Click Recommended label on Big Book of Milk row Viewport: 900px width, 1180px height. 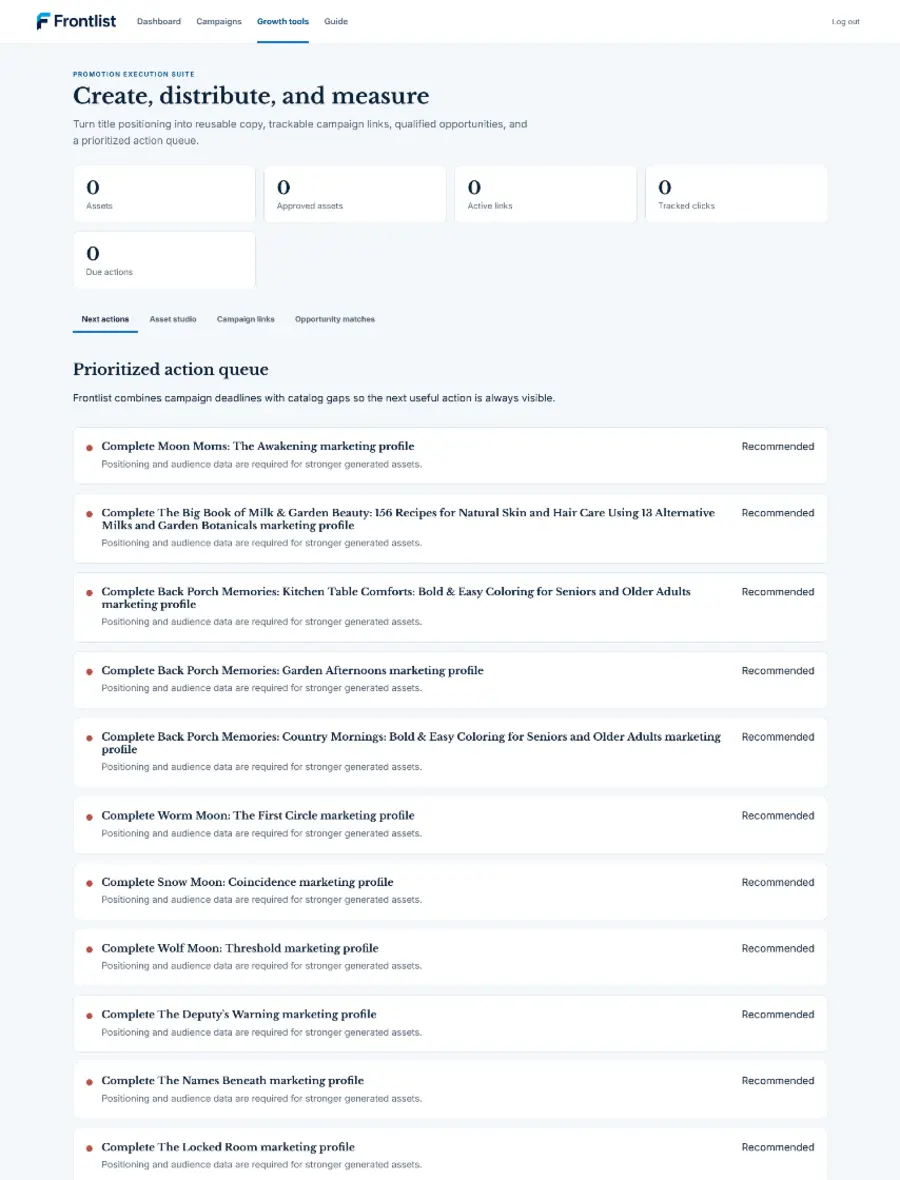777,512
